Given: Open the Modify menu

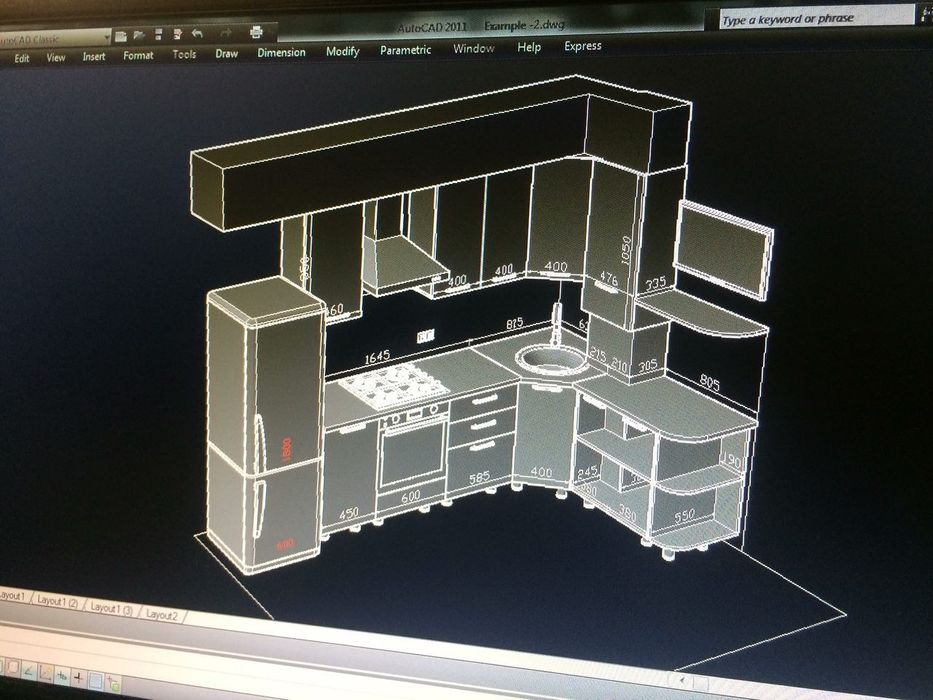Looking at the screenshot, I should pos(343,51).
